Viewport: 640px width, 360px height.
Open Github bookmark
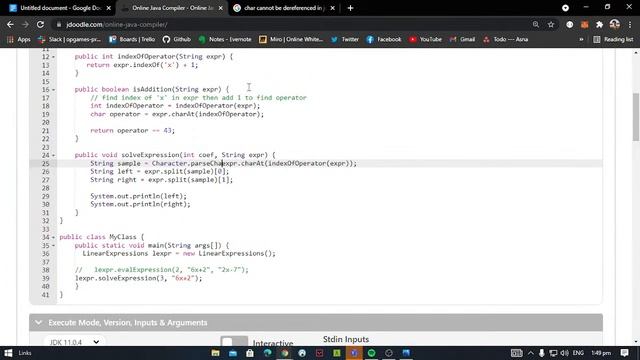[x=177, y=39]
